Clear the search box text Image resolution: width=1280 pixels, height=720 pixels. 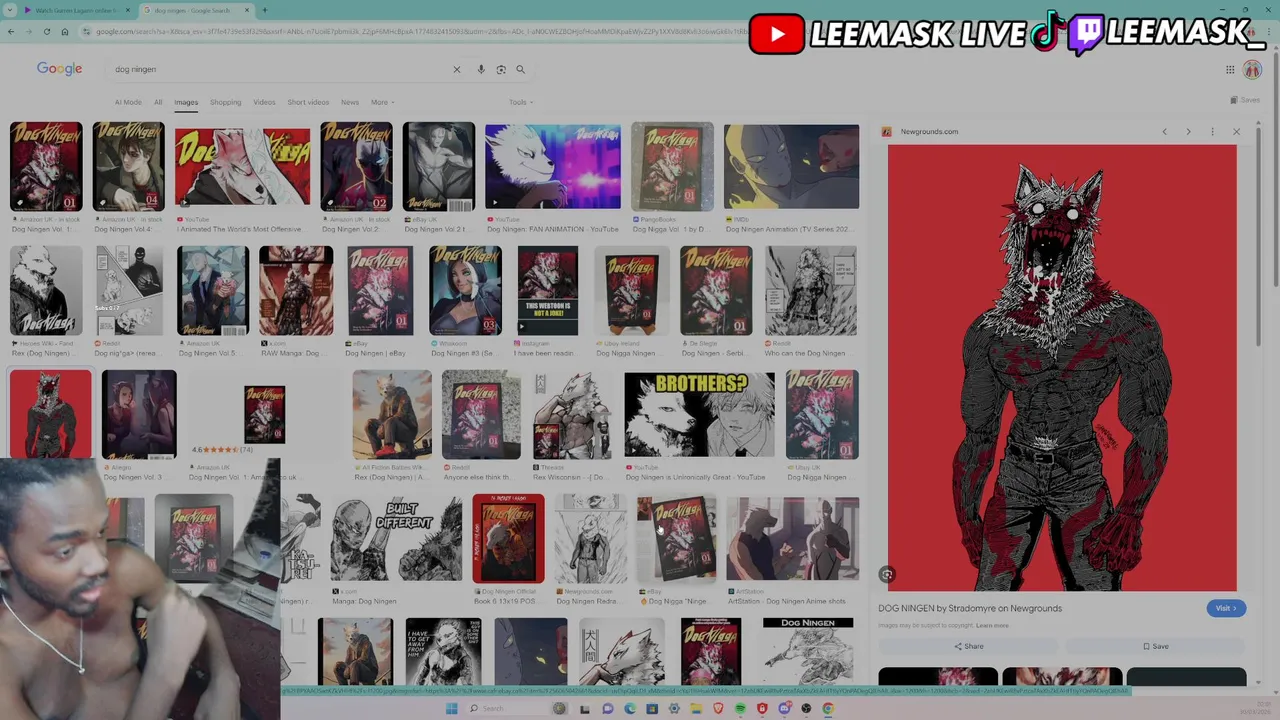457,69
